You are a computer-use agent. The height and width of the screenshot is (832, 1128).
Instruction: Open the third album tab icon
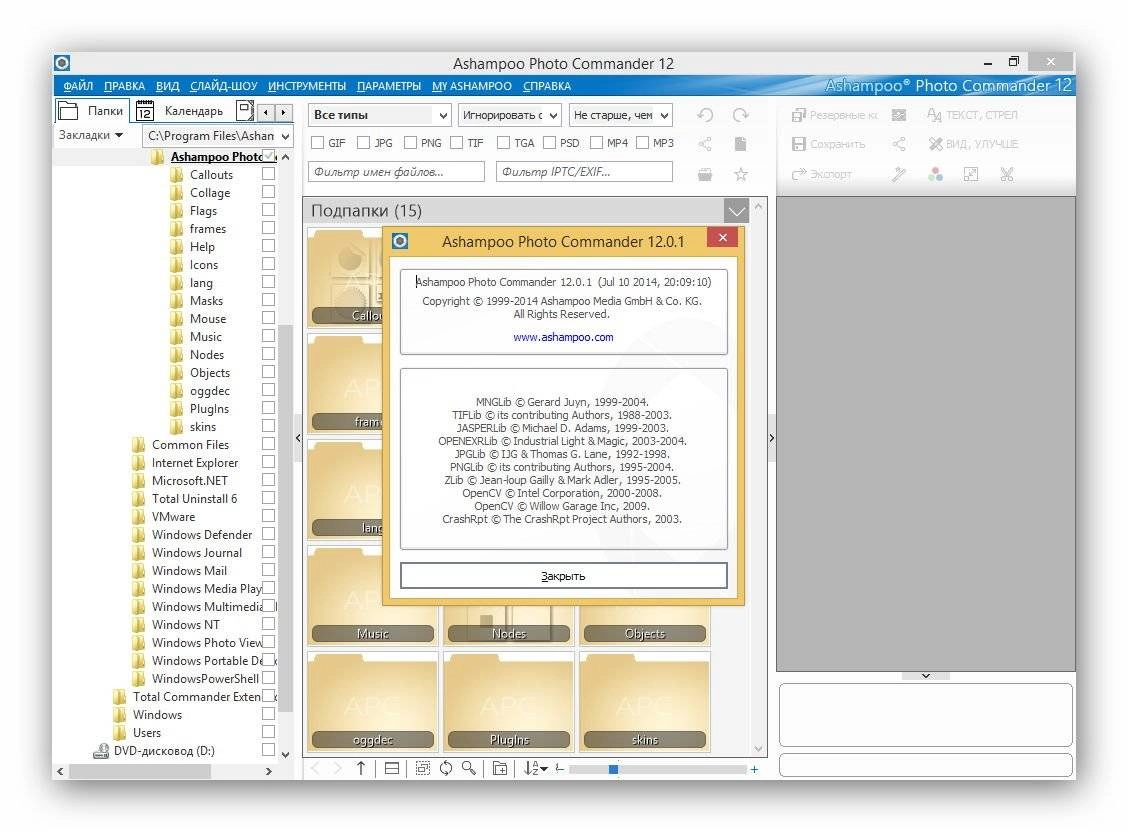(x=245, y=111)
